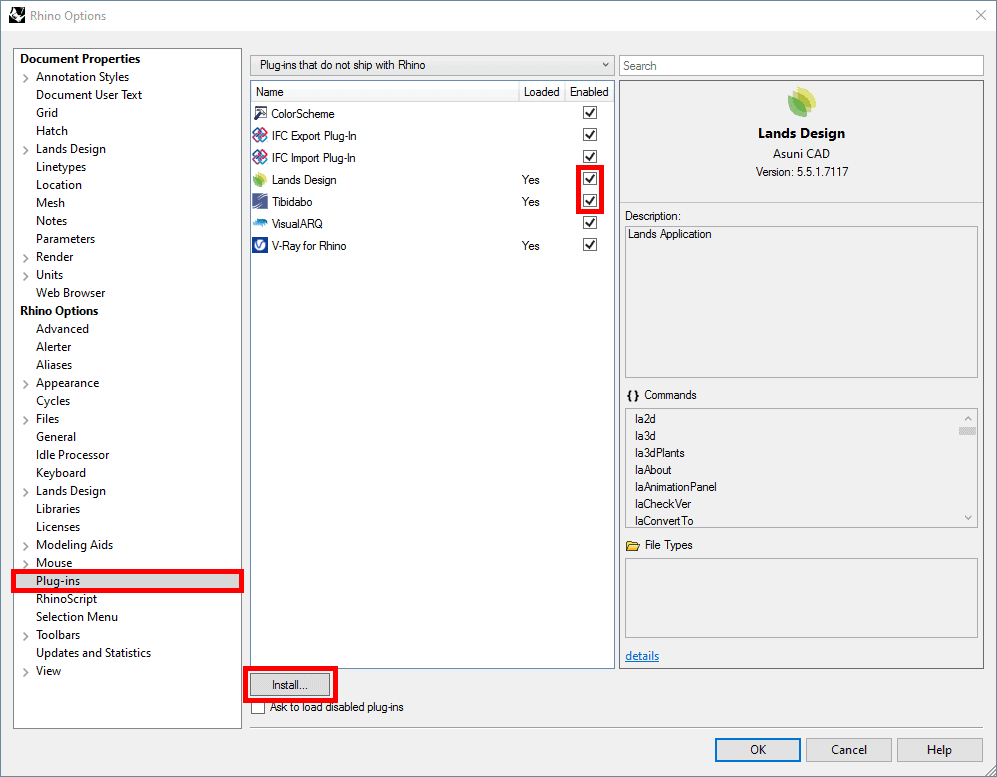The image size is (997, 777).
Task: Toggle IFC Import Plug-In enabled checkbox
Action: pyautogui.click(x=589, y=156)
